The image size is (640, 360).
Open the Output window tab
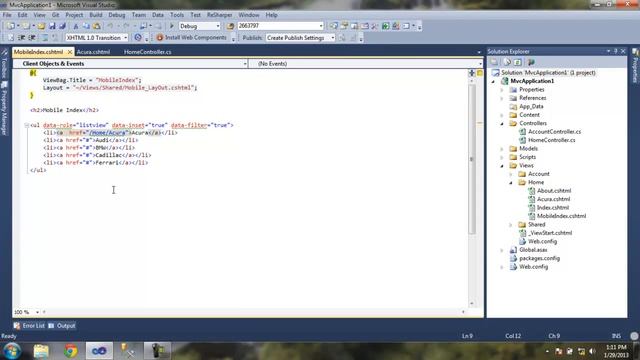tap(62, 326)
